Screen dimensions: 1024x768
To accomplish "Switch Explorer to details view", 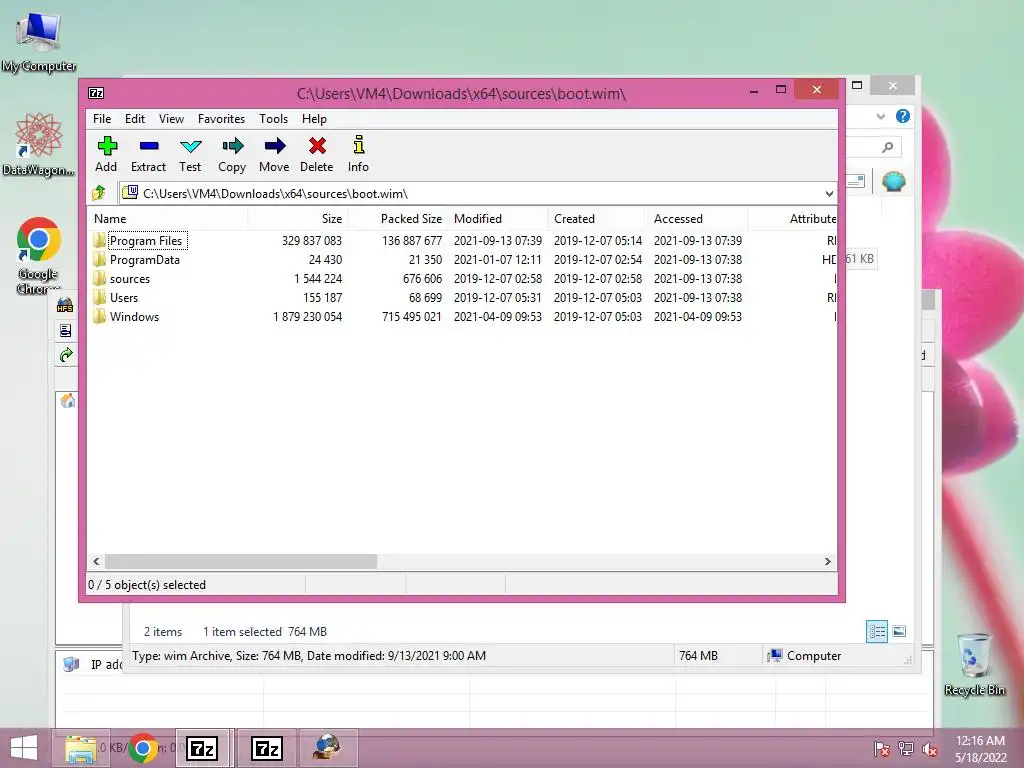I will tap(876, 632).
